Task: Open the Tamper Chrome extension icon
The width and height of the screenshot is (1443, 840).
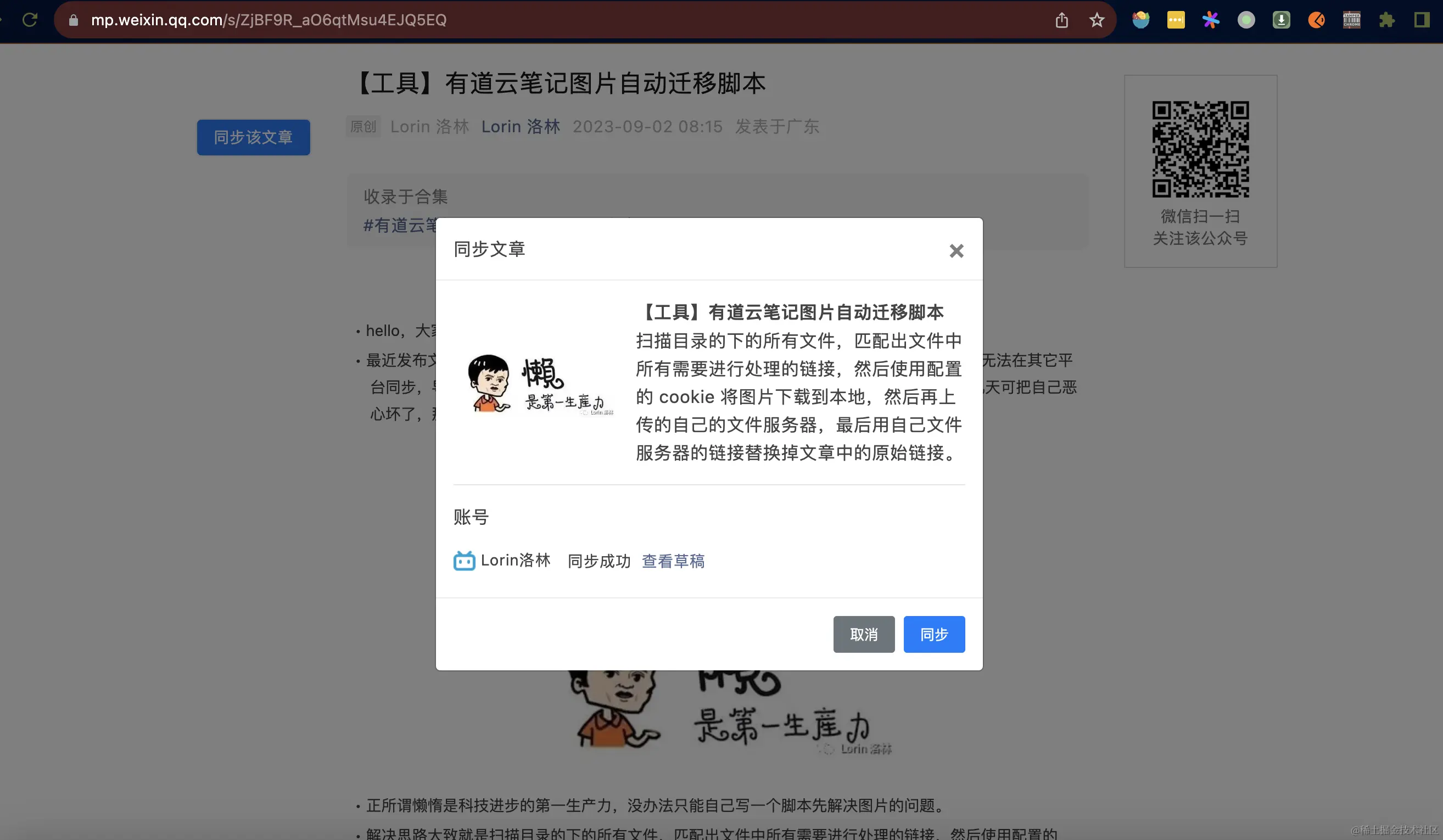Action: click(x=1351, y=20)
